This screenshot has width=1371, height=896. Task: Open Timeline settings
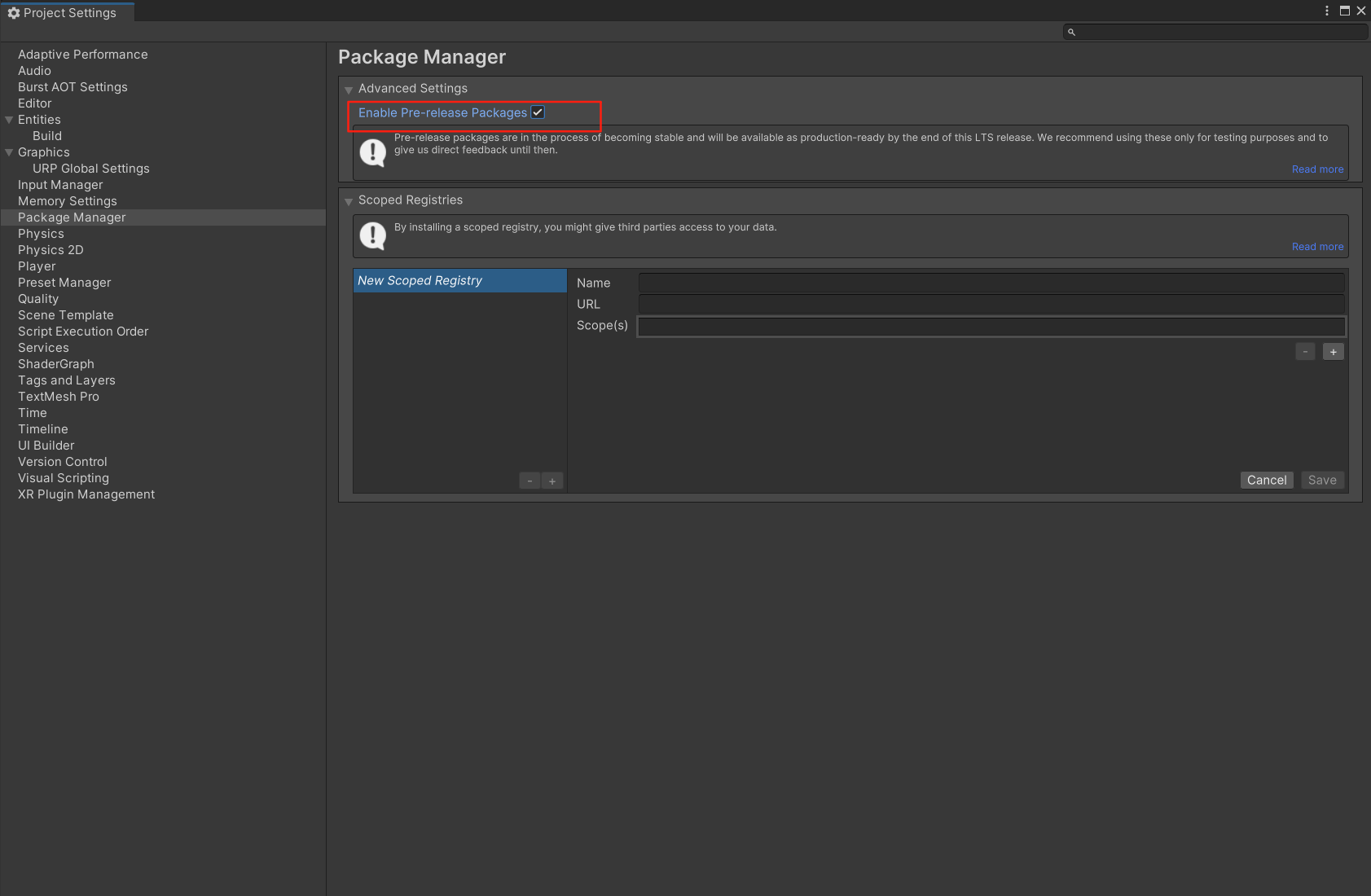pyautogui.click(x=43, y=429)
